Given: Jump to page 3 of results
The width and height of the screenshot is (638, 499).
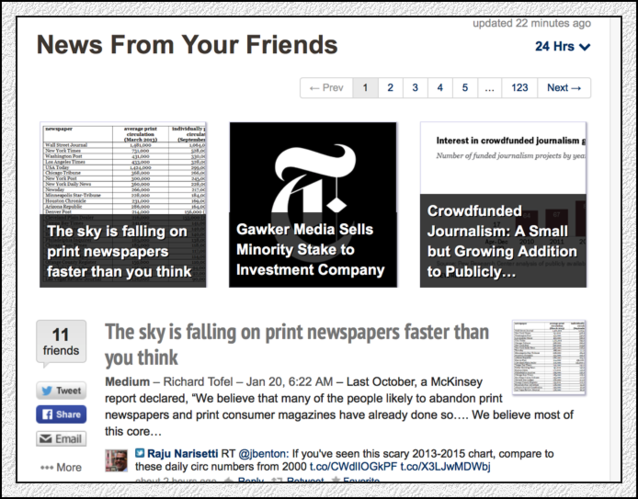Looking at the screenshot, I should point(415,88).
